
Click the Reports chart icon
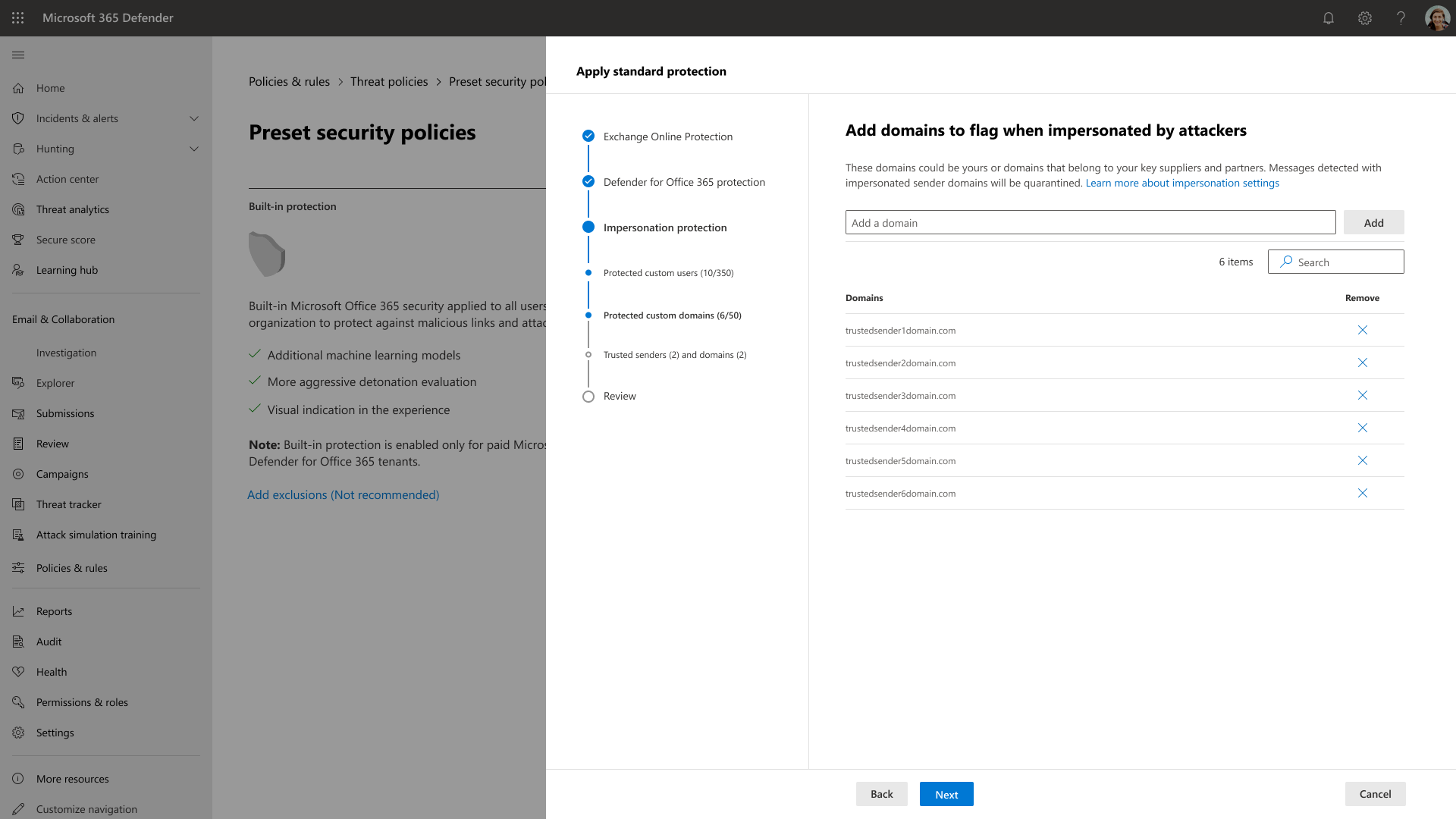coord(18,611)
